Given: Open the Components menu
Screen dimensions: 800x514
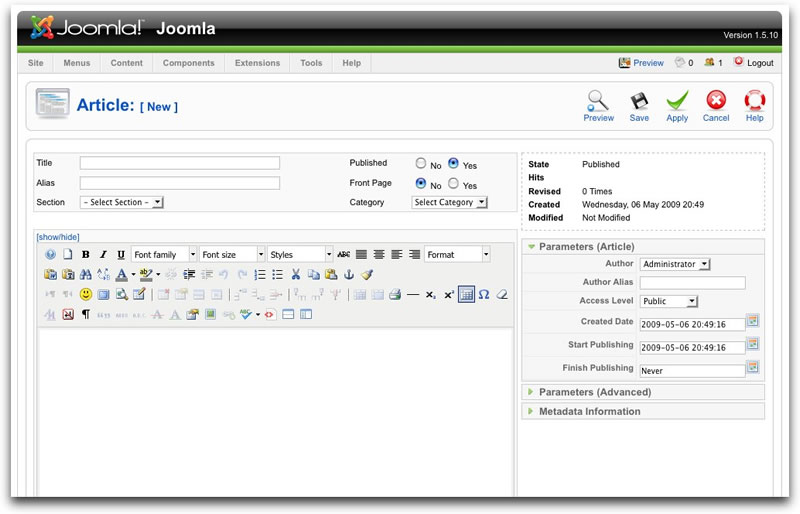Looking at the screenshot, I should [188, 63].
